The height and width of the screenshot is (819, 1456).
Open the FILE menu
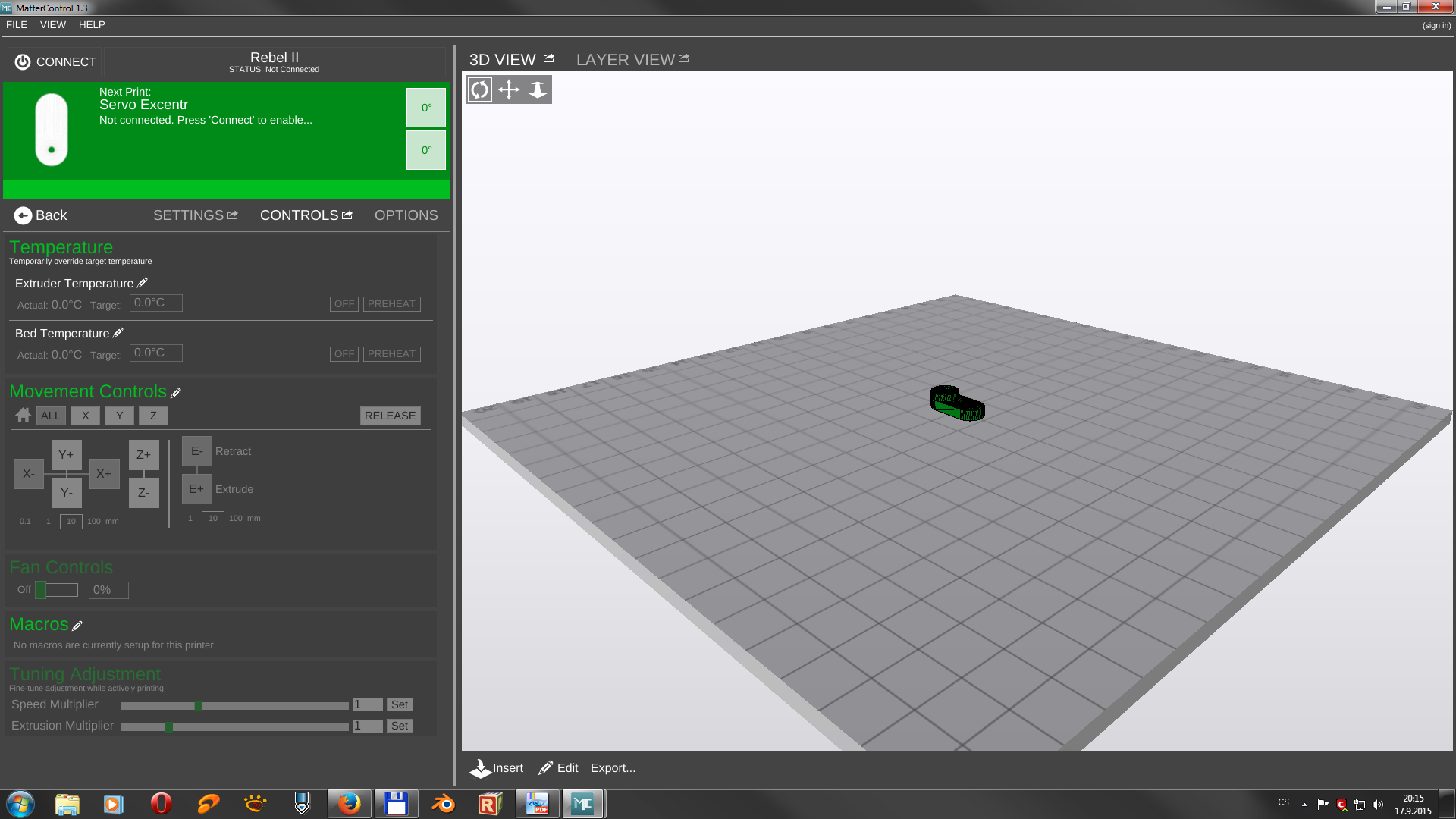17,24
